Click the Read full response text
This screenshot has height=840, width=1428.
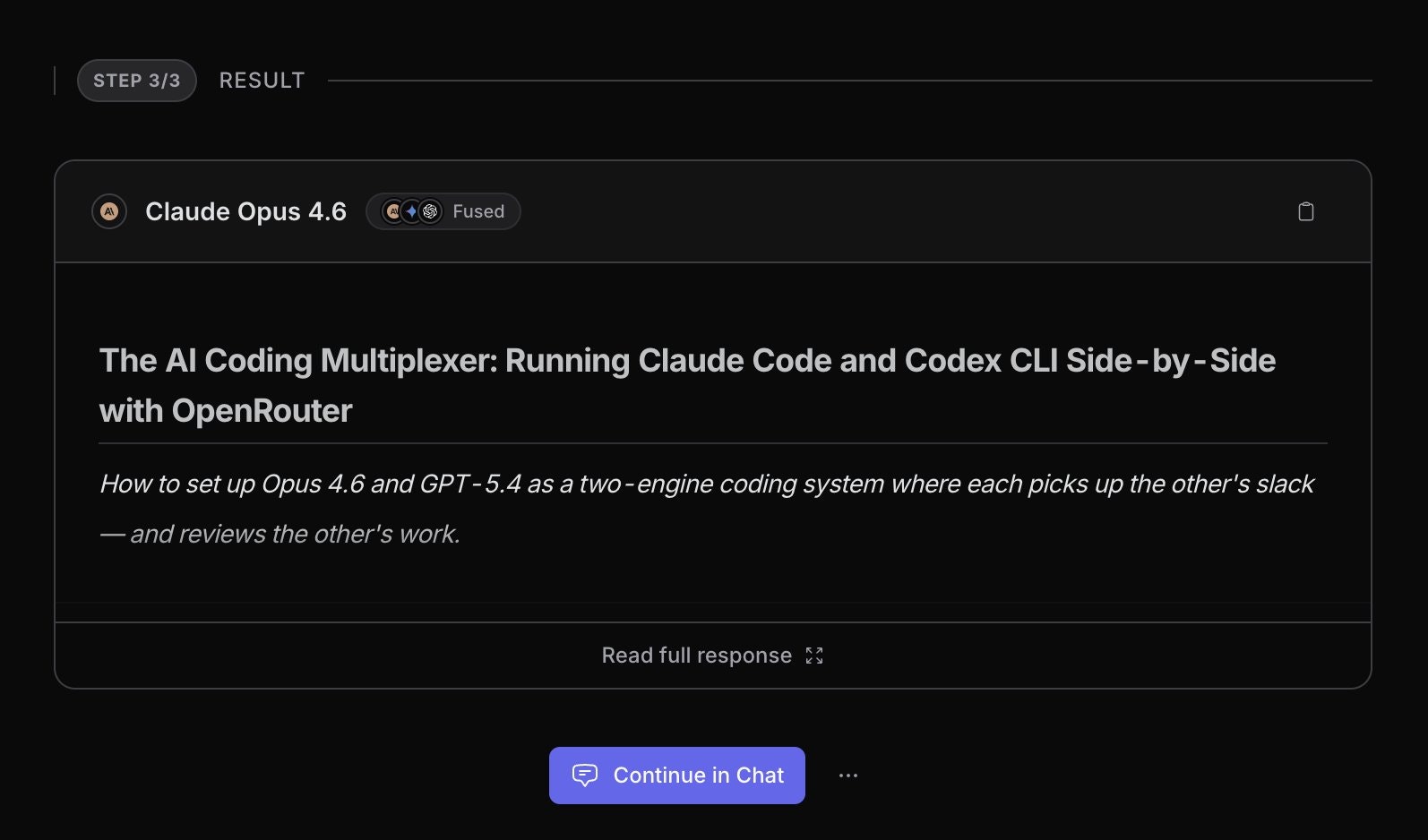[x=696, y=656]
